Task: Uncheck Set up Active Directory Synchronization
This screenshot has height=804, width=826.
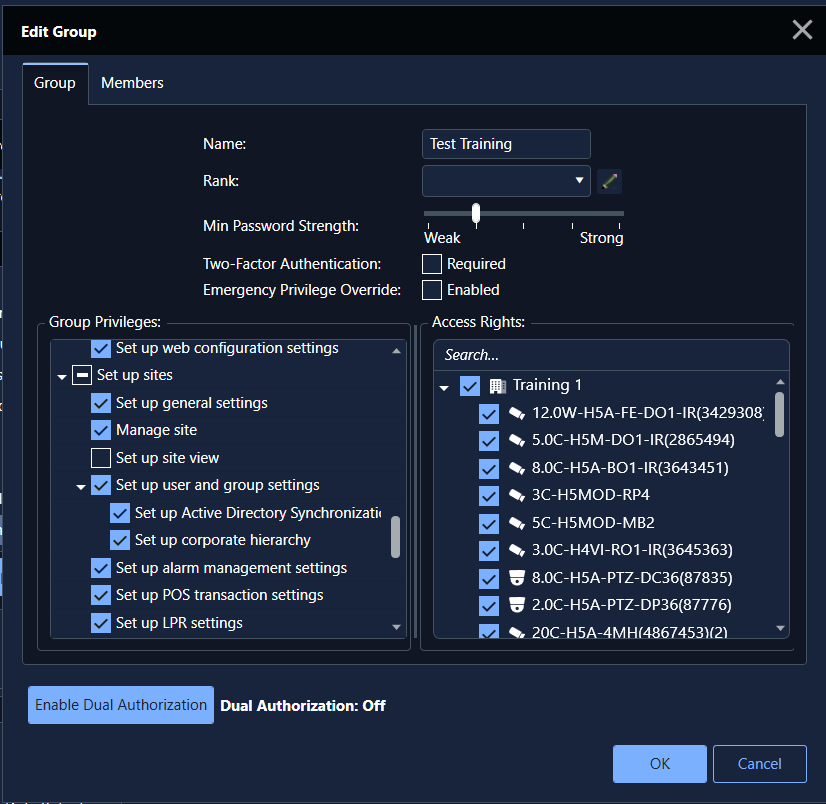Action: (120, 513)
